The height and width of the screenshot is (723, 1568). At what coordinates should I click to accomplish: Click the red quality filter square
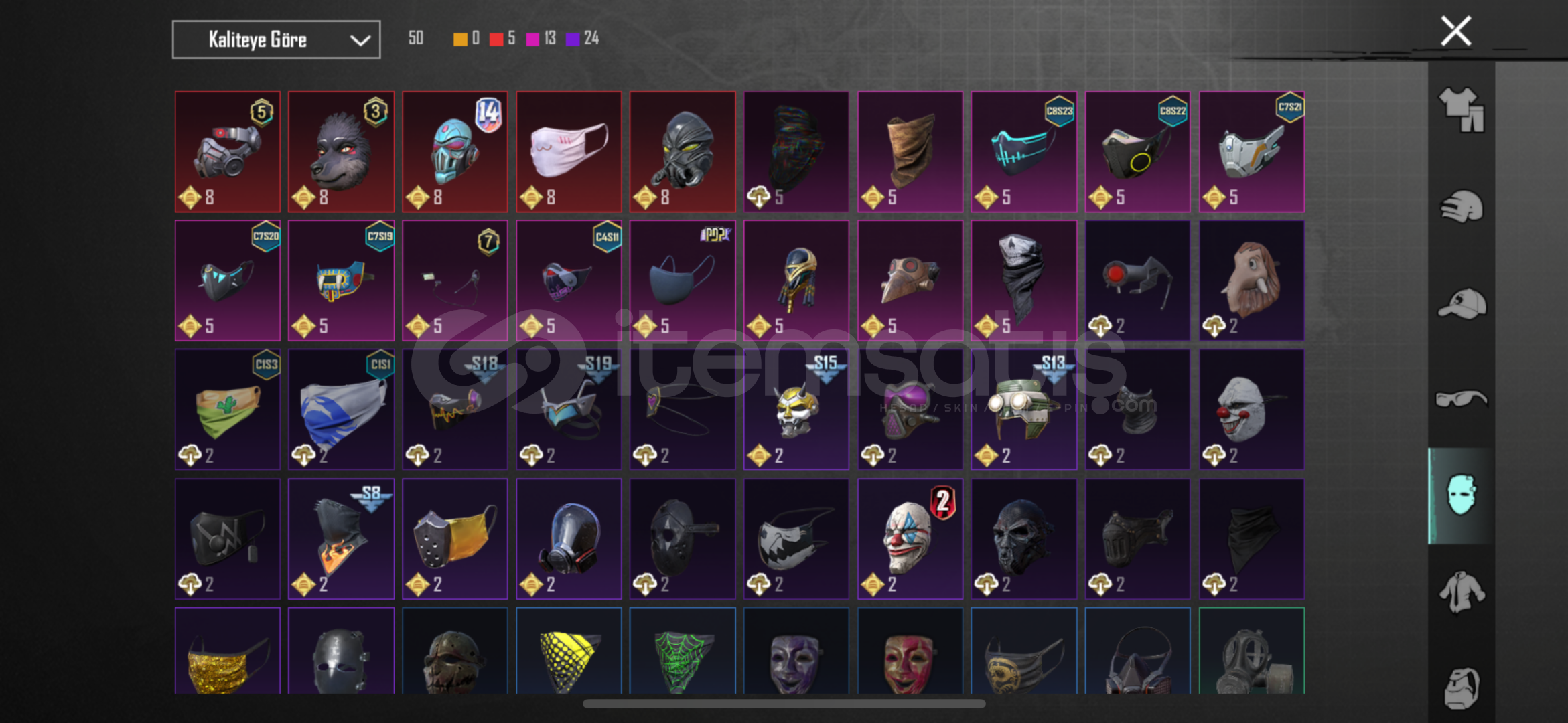(496, 39)
